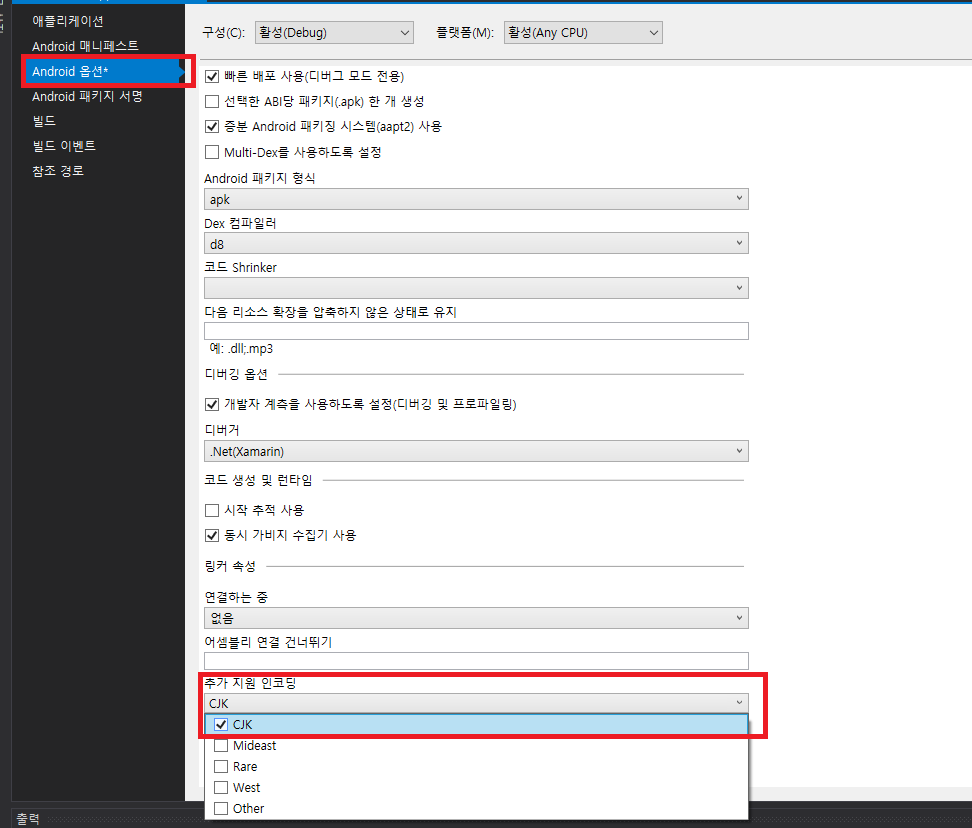Open the 연결하는 중 linker dropdown

click(x=476, y=618)
